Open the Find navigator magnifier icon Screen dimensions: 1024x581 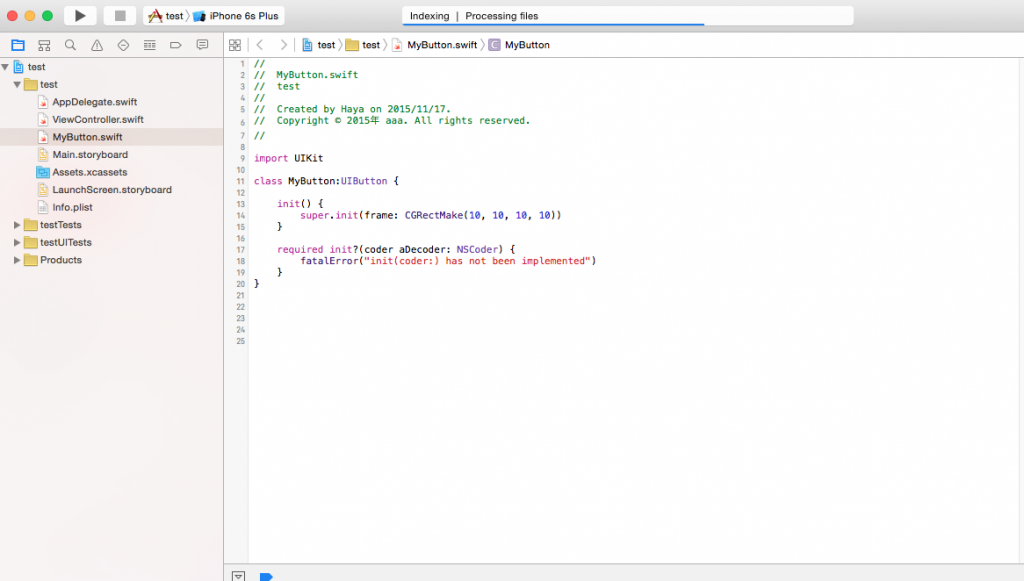(70, 45)
